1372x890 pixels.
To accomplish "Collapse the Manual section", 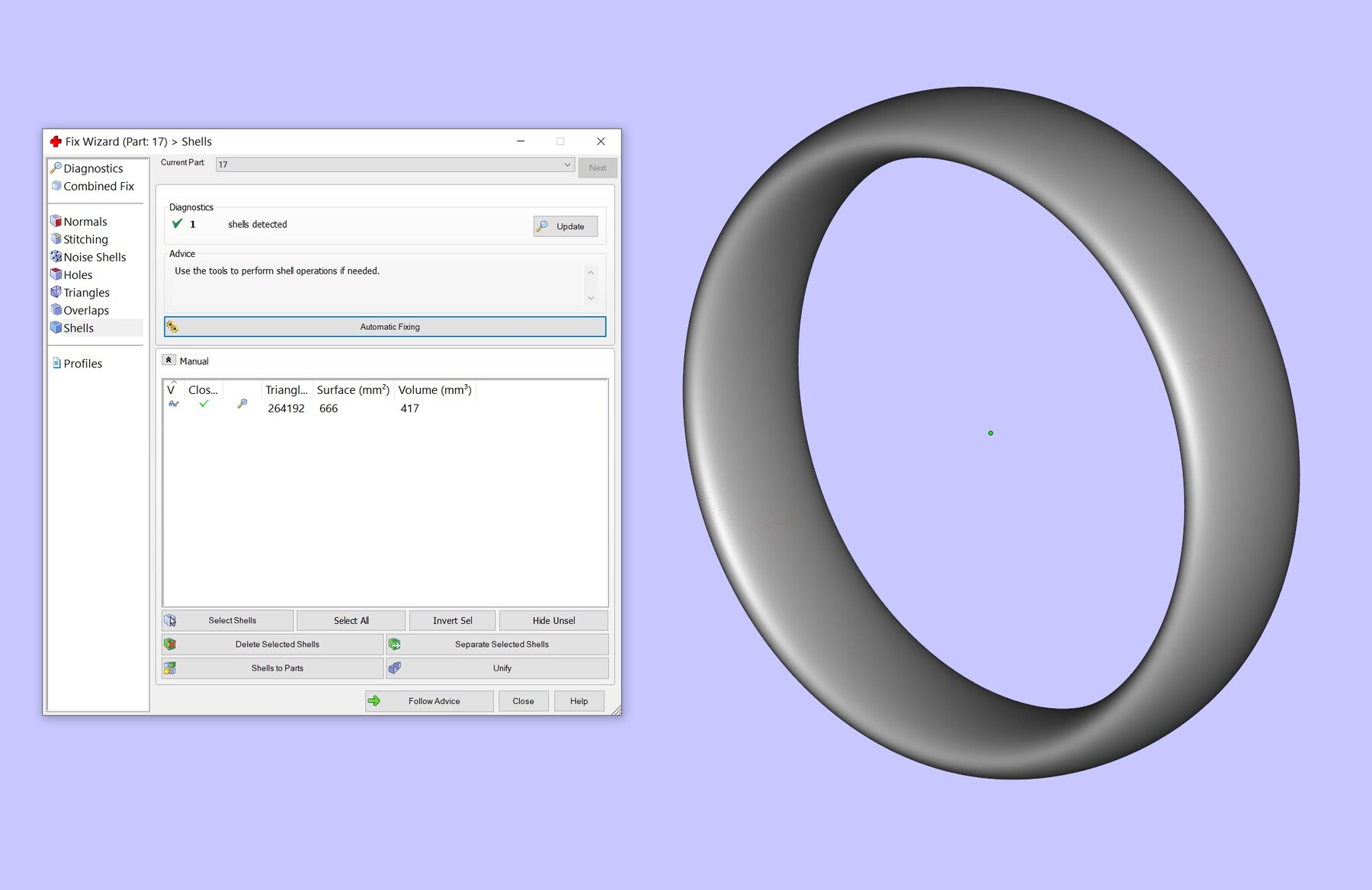I will coord(168,360).
